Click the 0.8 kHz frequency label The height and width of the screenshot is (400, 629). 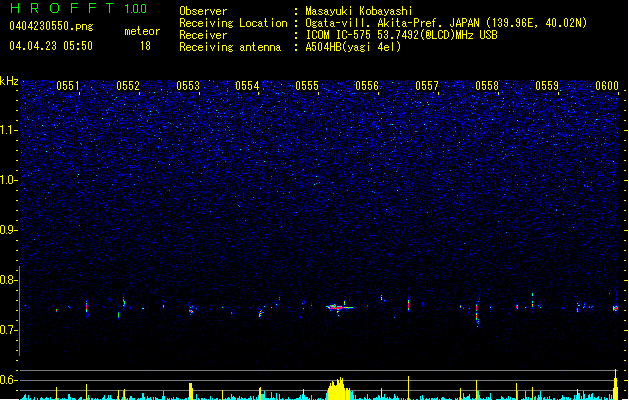click(8, 280)
